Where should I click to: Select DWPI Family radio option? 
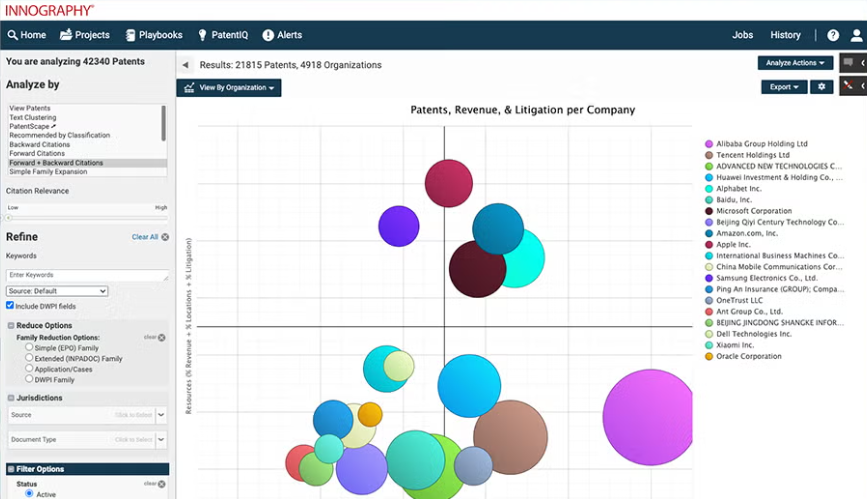pyautogui.click(x=29, y=378)
